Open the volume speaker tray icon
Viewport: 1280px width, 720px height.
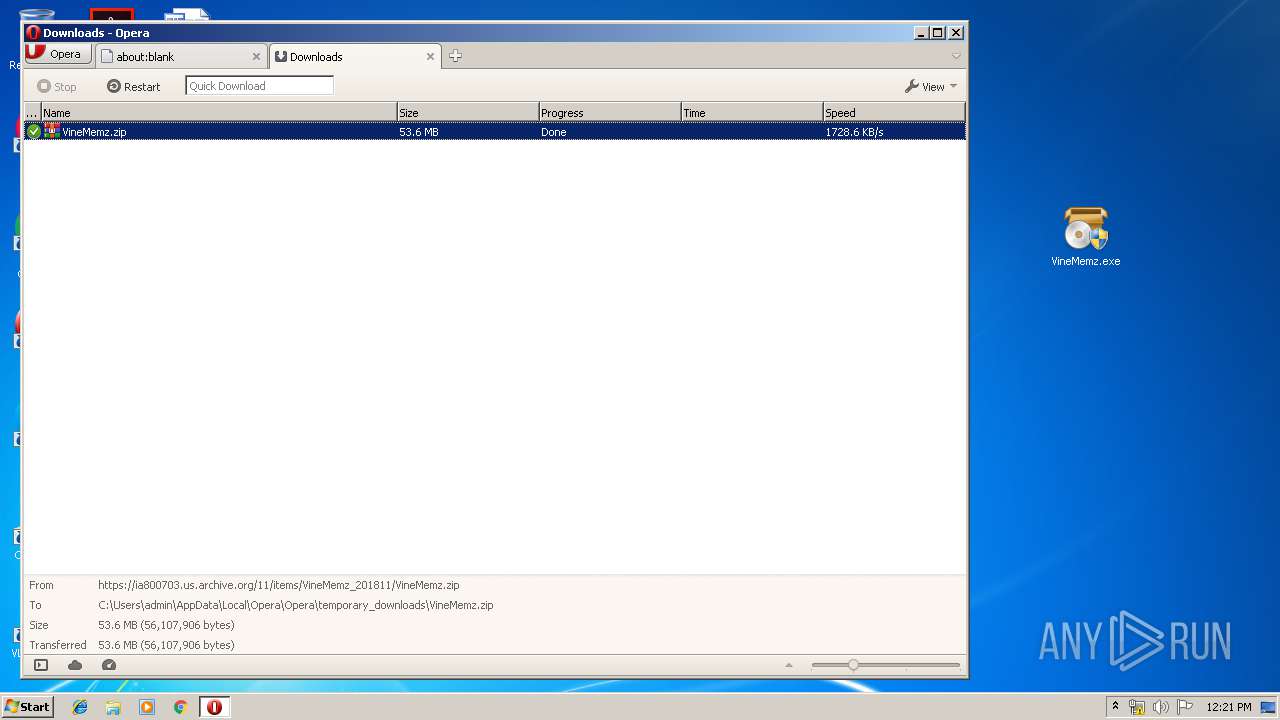click(x=1161, y=707)
